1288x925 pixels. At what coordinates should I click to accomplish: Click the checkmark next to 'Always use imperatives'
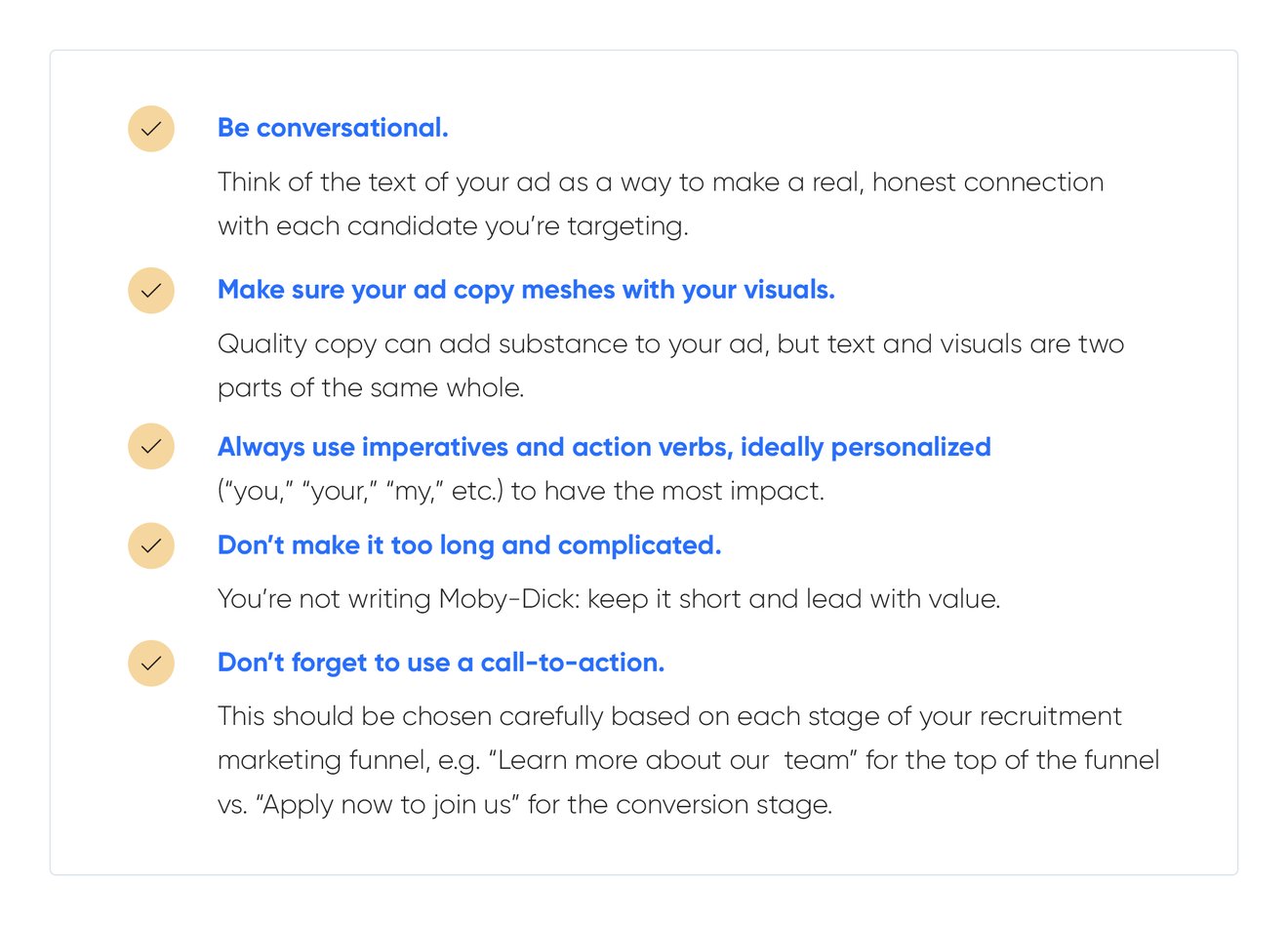click(151, 447)
